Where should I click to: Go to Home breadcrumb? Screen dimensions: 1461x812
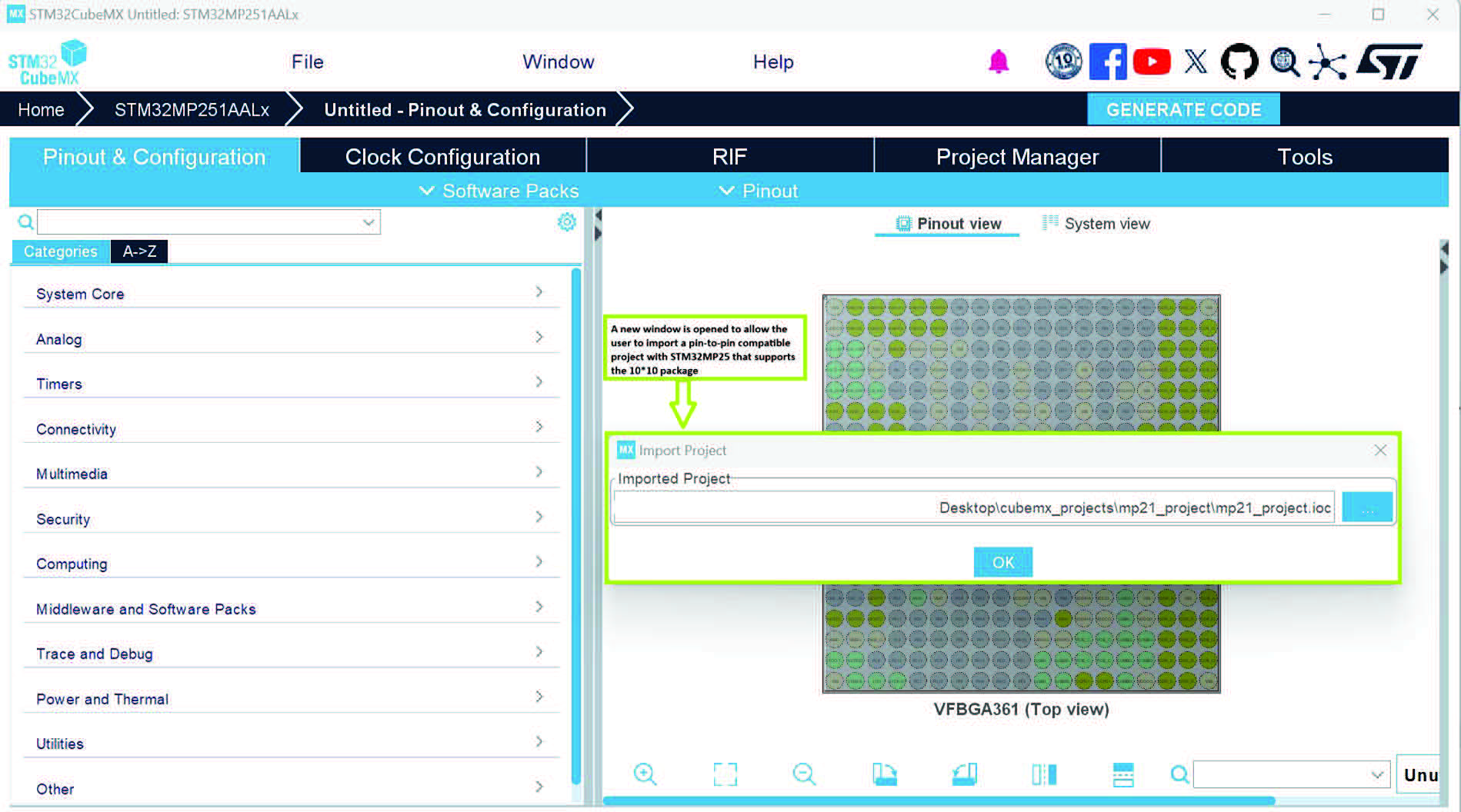click(x=41, y=109)
